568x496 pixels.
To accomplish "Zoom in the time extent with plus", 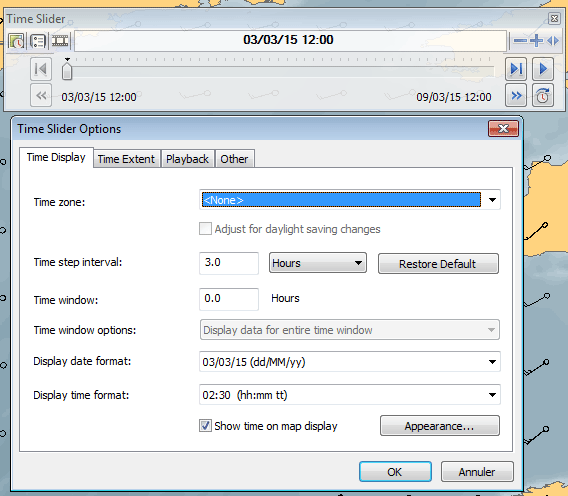I will click(x=536, y=41).
